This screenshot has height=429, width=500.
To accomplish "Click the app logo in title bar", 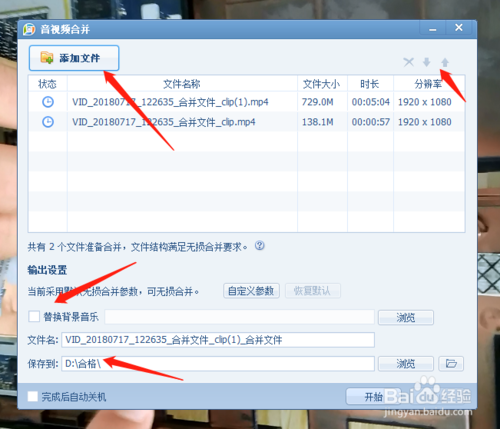I will (x=29, y=29).
